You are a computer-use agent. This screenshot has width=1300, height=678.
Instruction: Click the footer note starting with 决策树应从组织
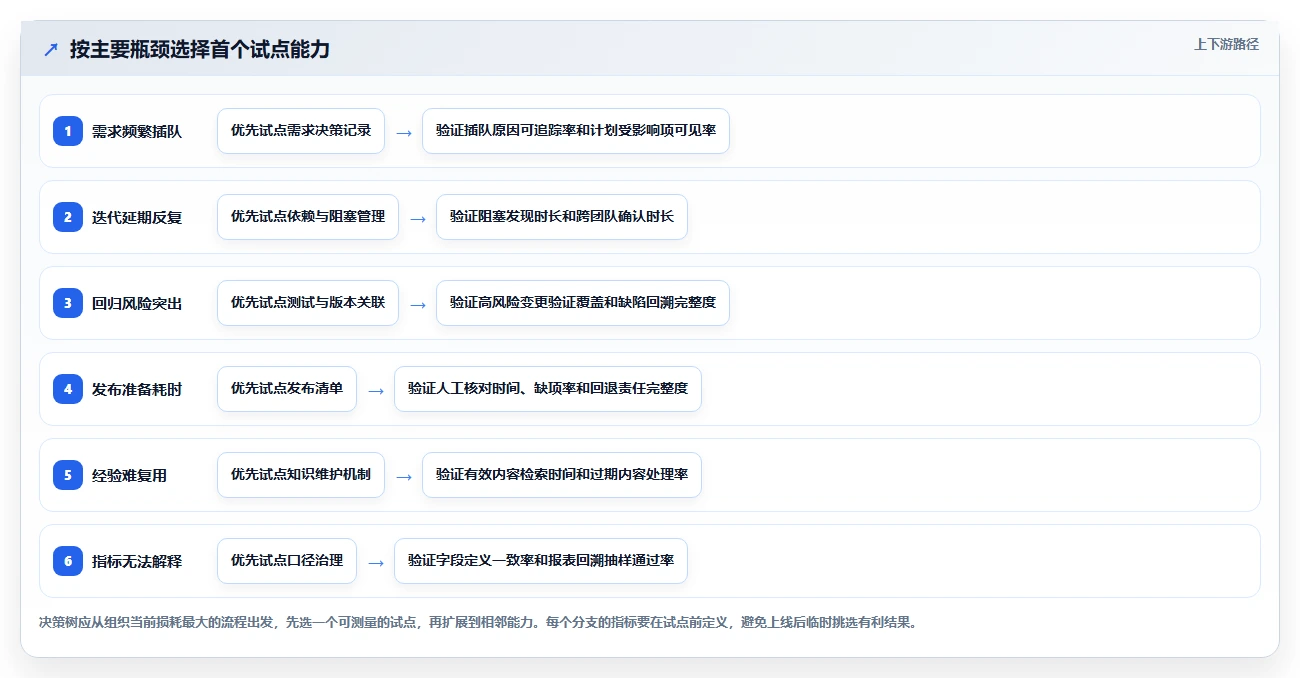coord(478,622)
